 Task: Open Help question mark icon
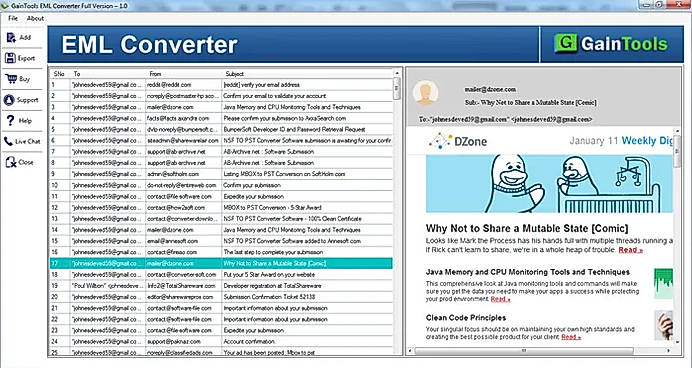click(x=11, y=120)
